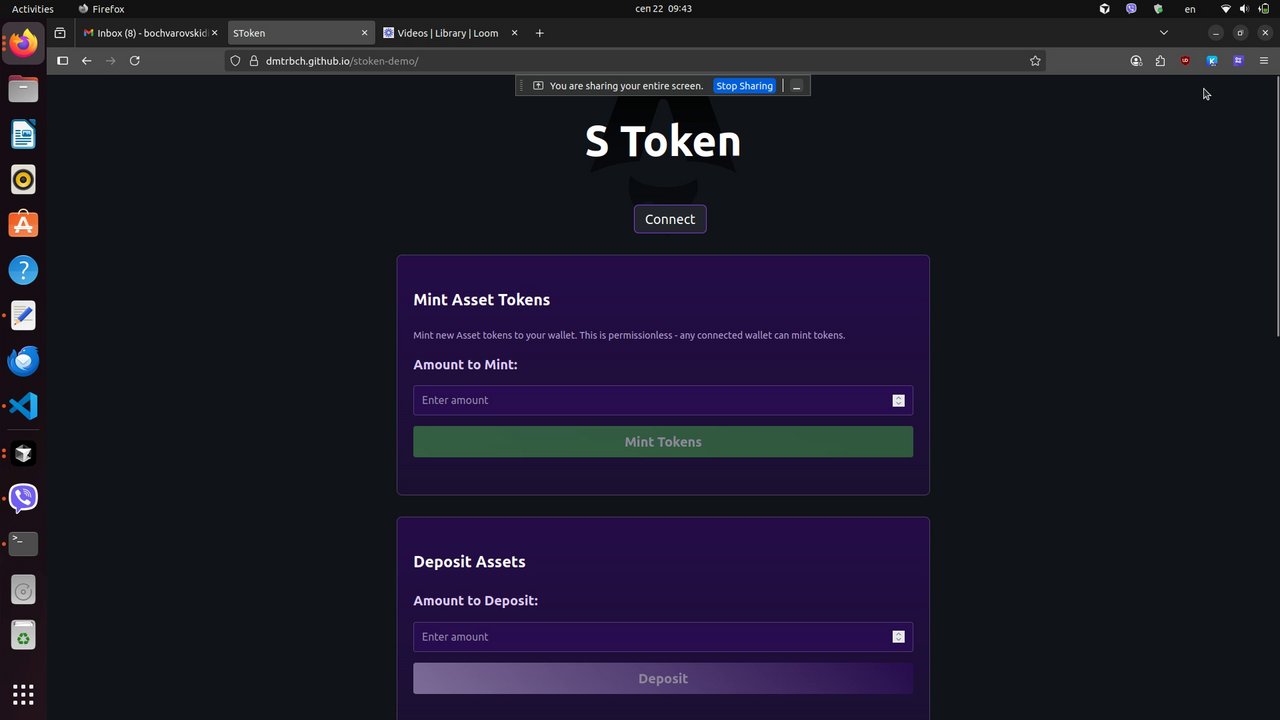Image resolution: width=1280 pixels, height=720 pixels.
Task: Open Viber from the dock
Action: pos(23,497)
